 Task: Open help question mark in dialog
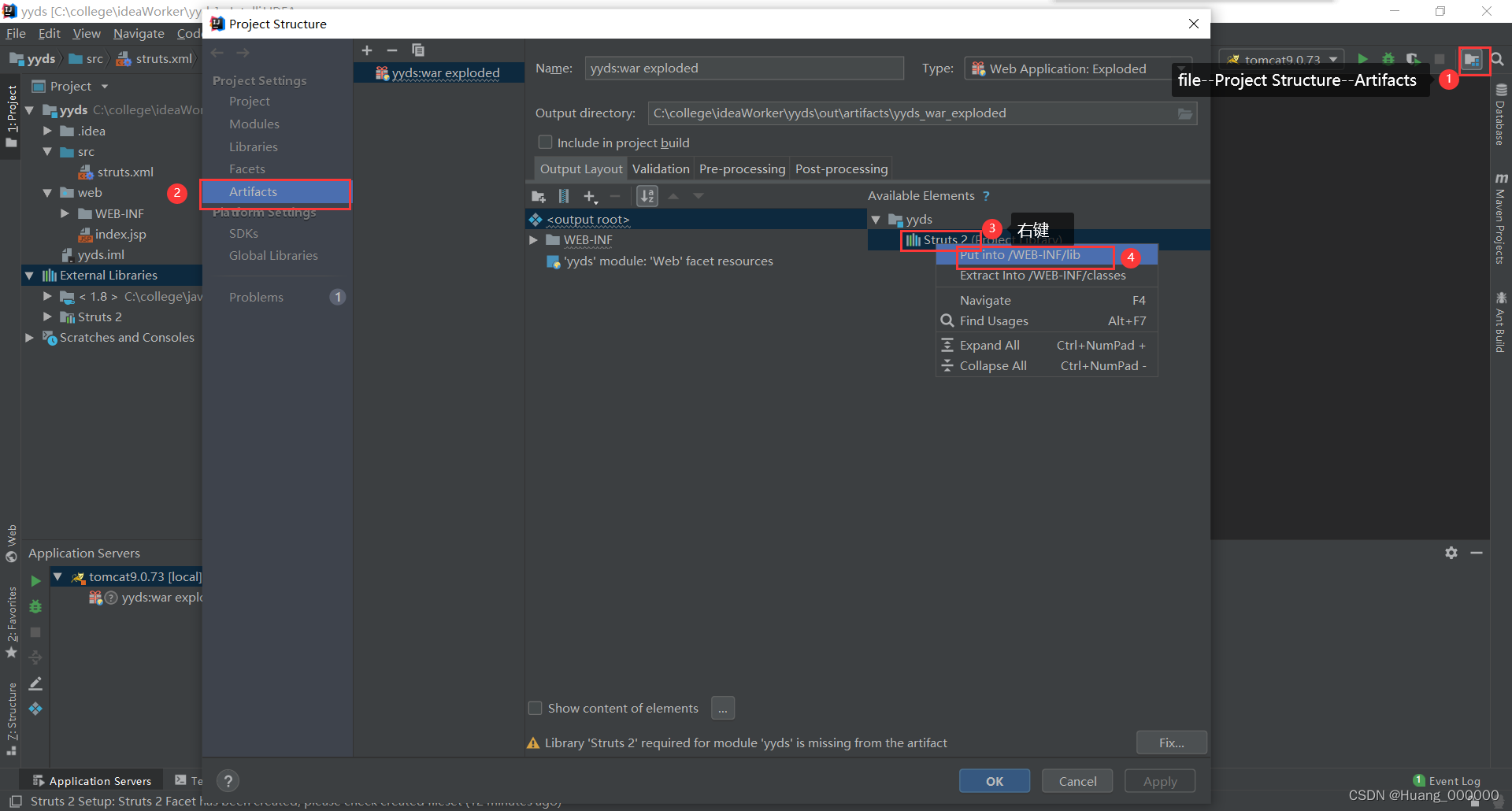pos(228,781)
